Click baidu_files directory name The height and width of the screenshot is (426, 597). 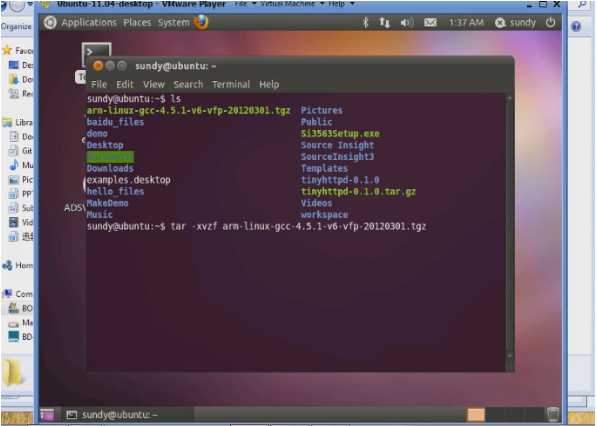(115, 122)
